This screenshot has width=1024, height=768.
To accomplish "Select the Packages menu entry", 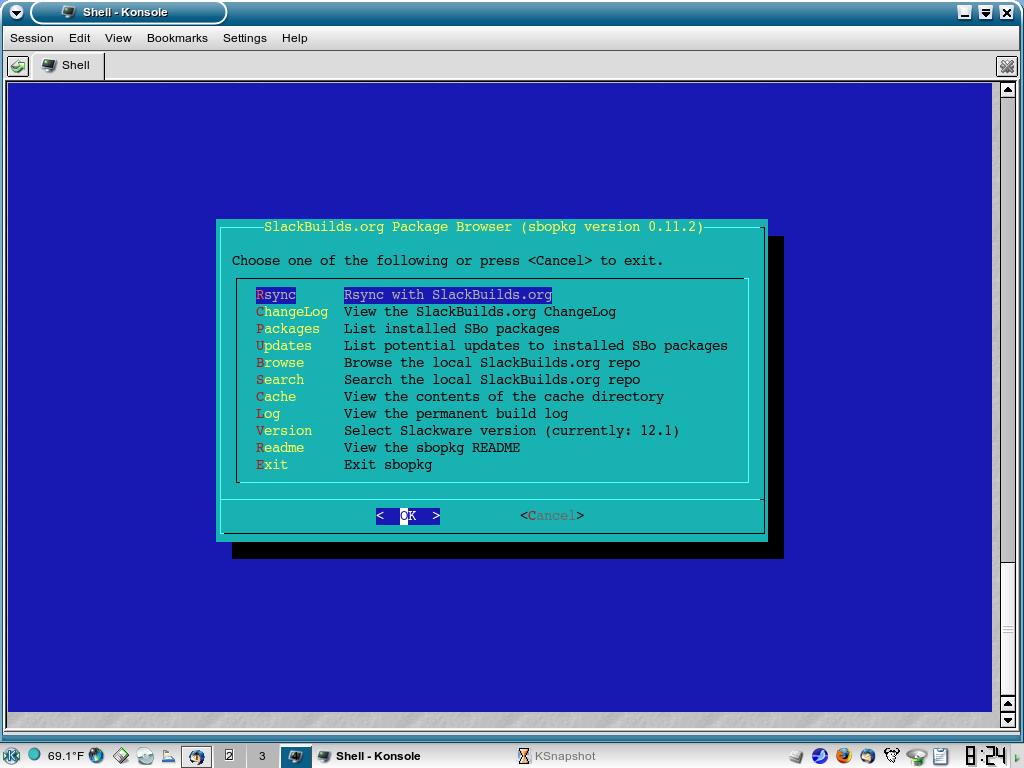I will tap(287, 328).
